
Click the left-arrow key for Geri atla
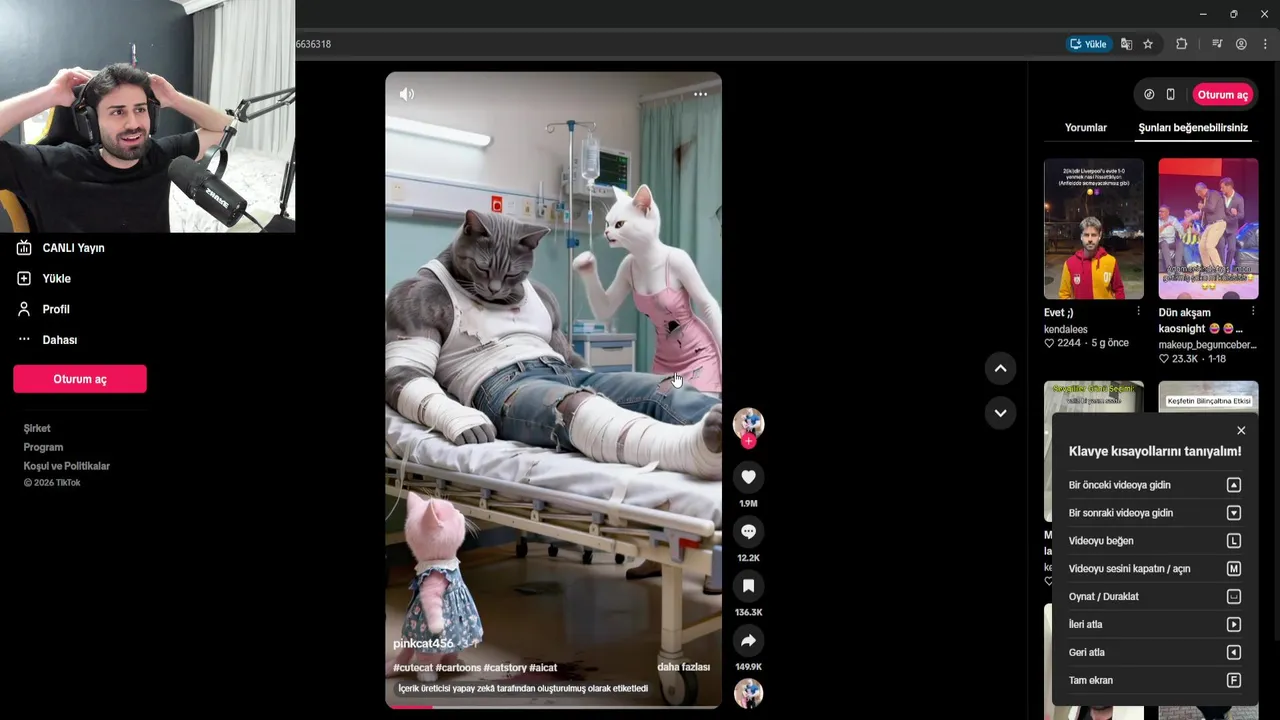pos(1234,653)
